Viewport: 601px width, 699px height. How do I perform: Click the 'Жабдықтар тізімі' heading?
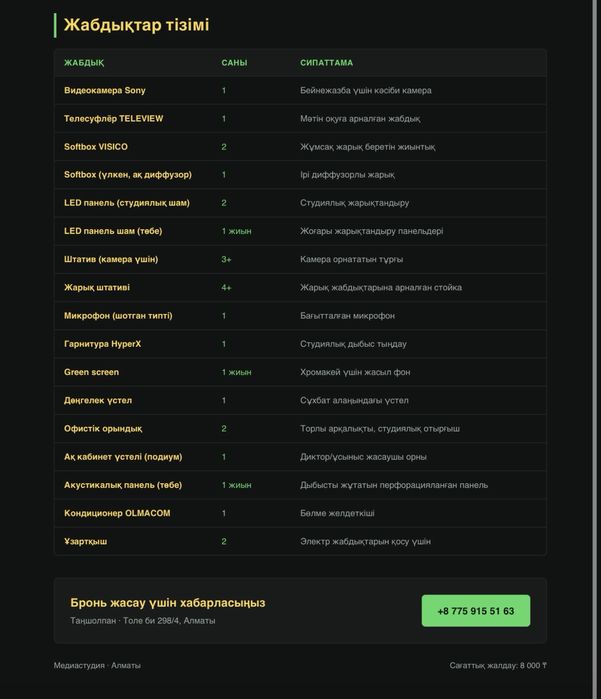pyautogui.click(x=136, y=25)
